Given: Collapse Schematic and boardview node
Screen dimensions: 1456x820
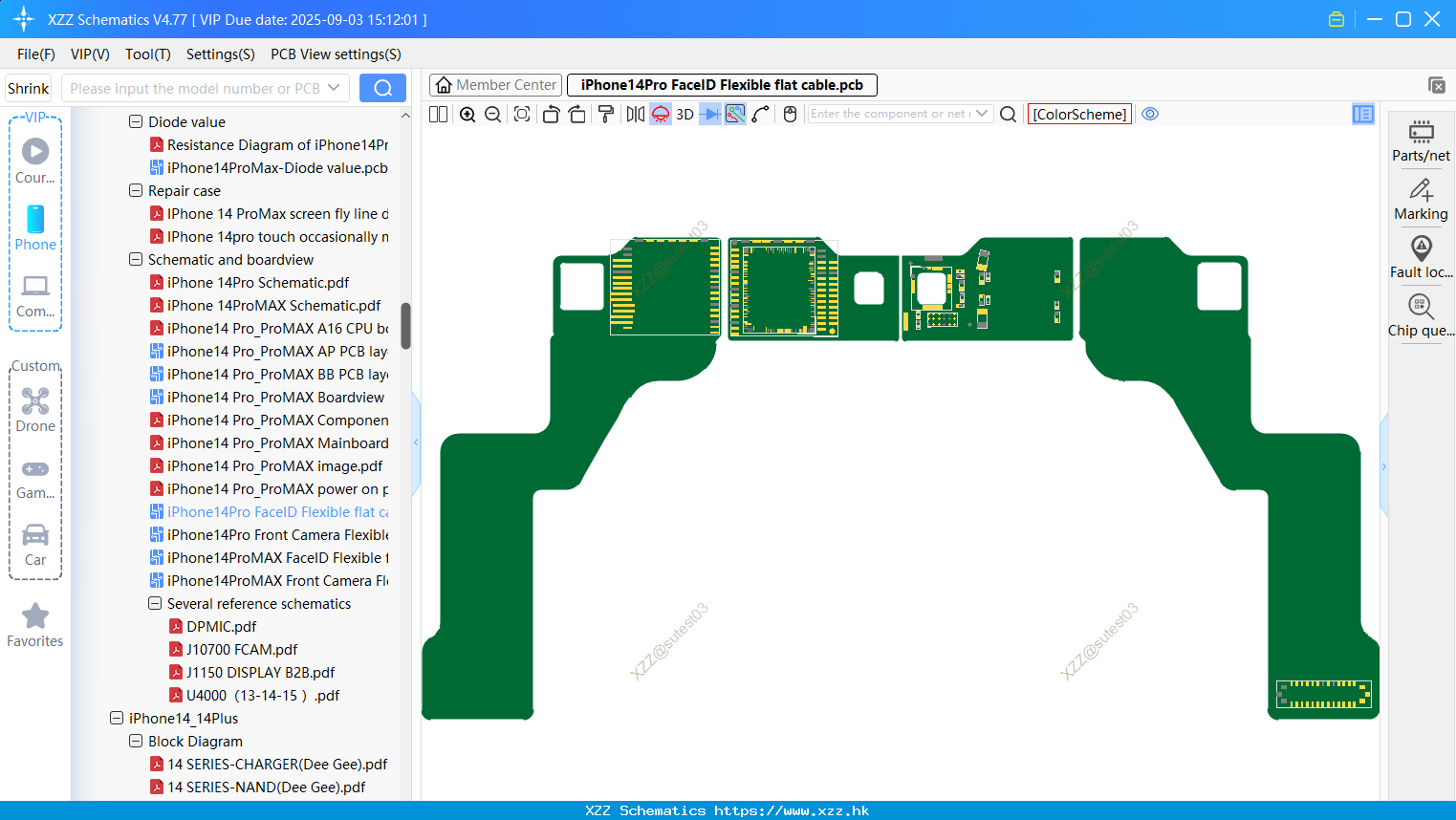Looking at the screenshot, I should [x=136, y=259].
